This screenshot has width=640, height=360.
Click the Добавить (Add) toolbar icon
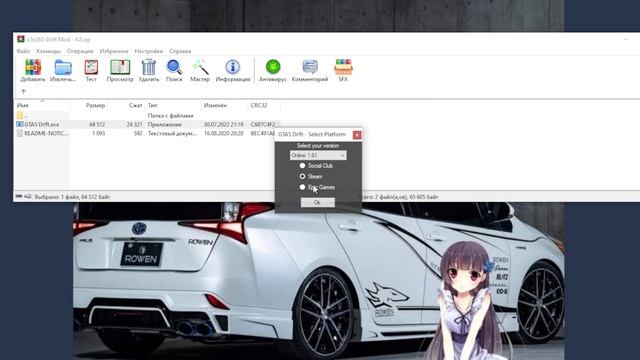(33, 67)
